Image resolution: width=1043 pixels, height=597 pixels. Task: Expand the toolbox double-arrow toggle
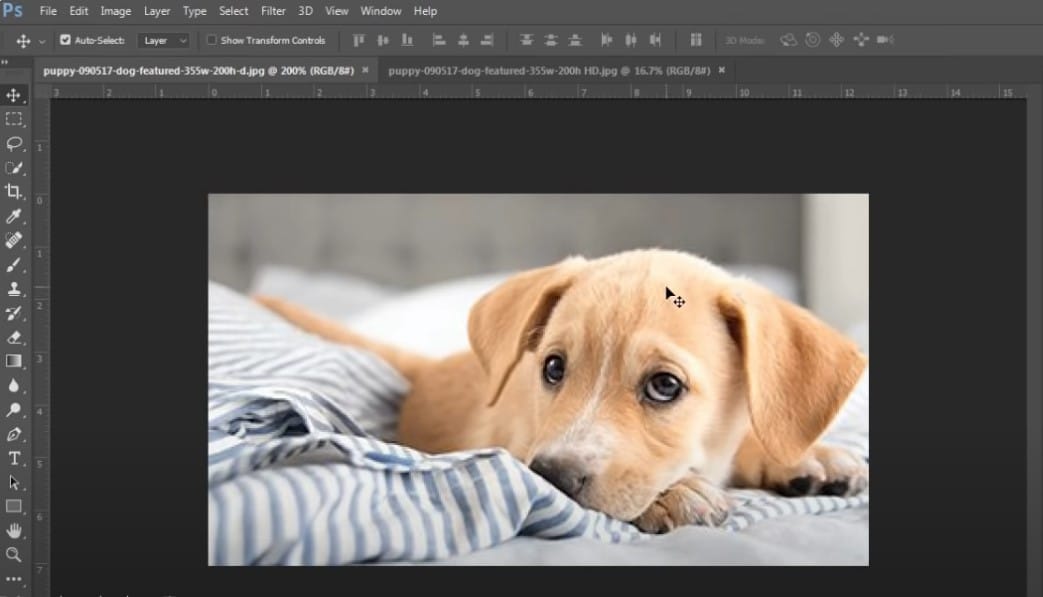click(5, 62)
